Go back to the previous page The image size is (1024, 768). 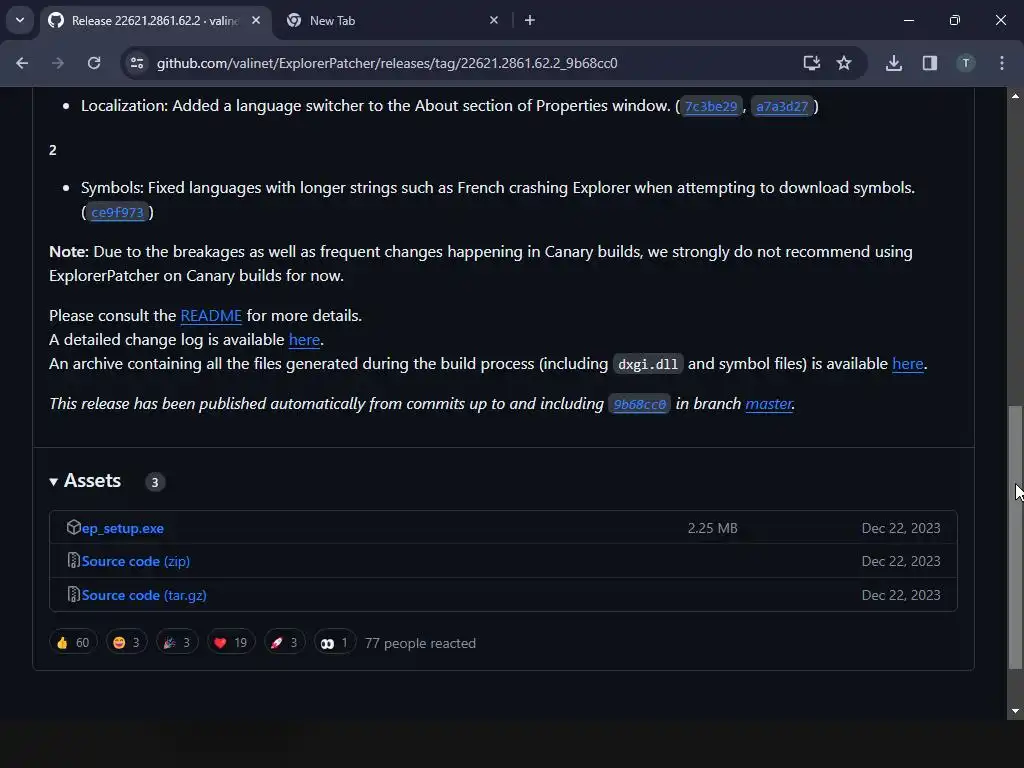point(22,63)
